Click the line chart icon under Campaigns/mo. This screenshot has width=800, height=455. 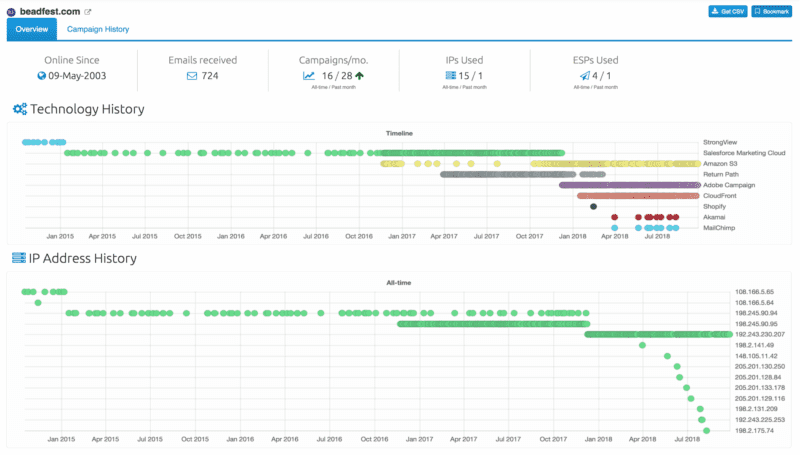(310, 75)
